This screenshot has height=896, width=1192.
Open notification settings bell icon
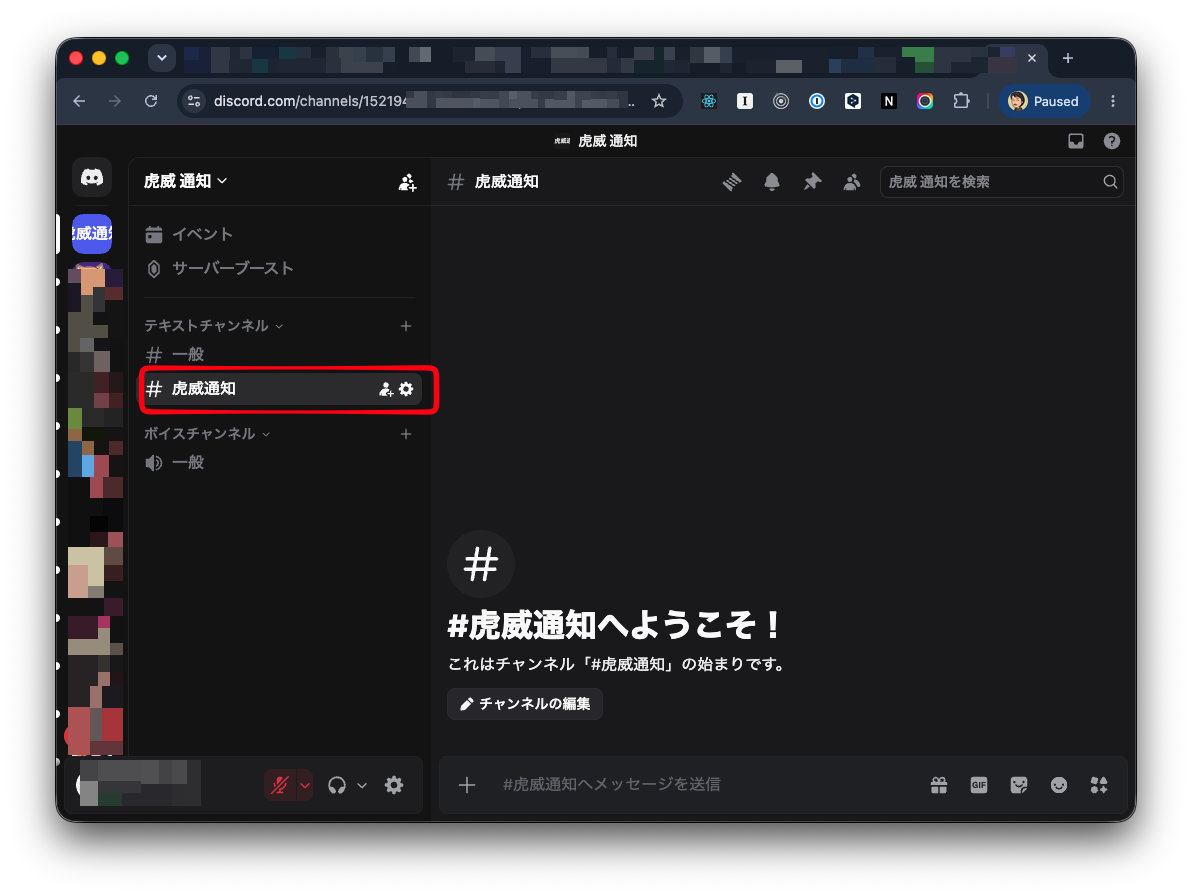(x=772, y=182)
